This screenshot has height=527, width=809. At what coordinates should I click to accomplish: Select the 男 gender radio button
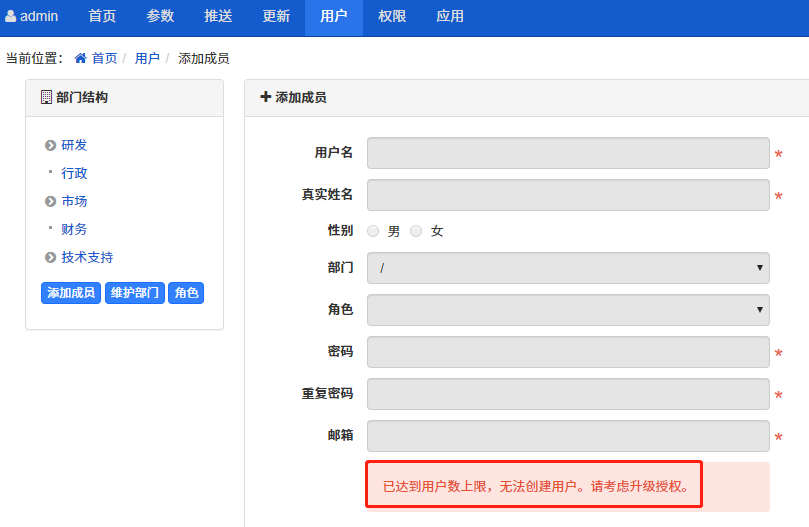click(373, 231)
